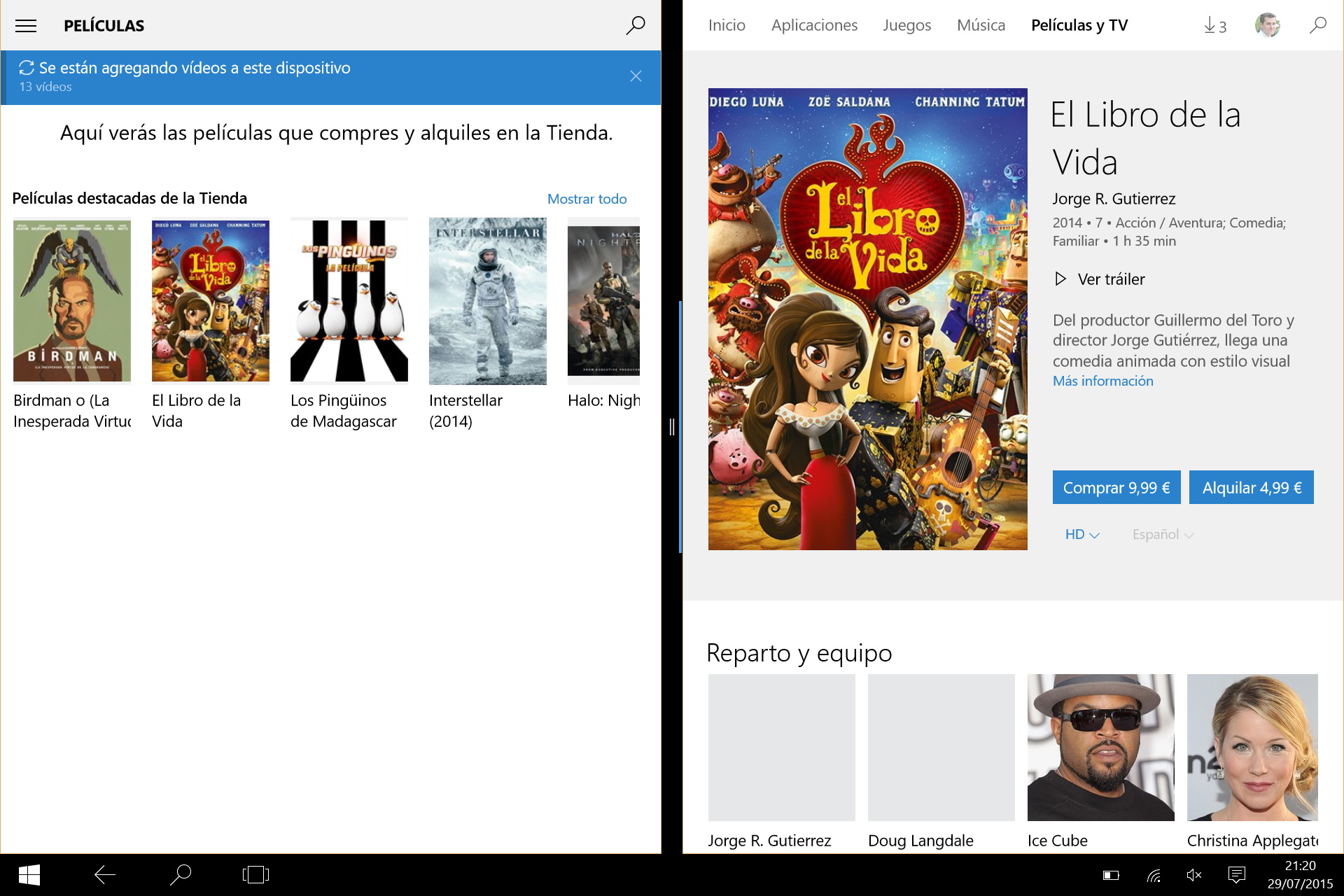Toggle the muted volume icon
This screenshot has height=896, width=1344.
[x=1194, y=875]
